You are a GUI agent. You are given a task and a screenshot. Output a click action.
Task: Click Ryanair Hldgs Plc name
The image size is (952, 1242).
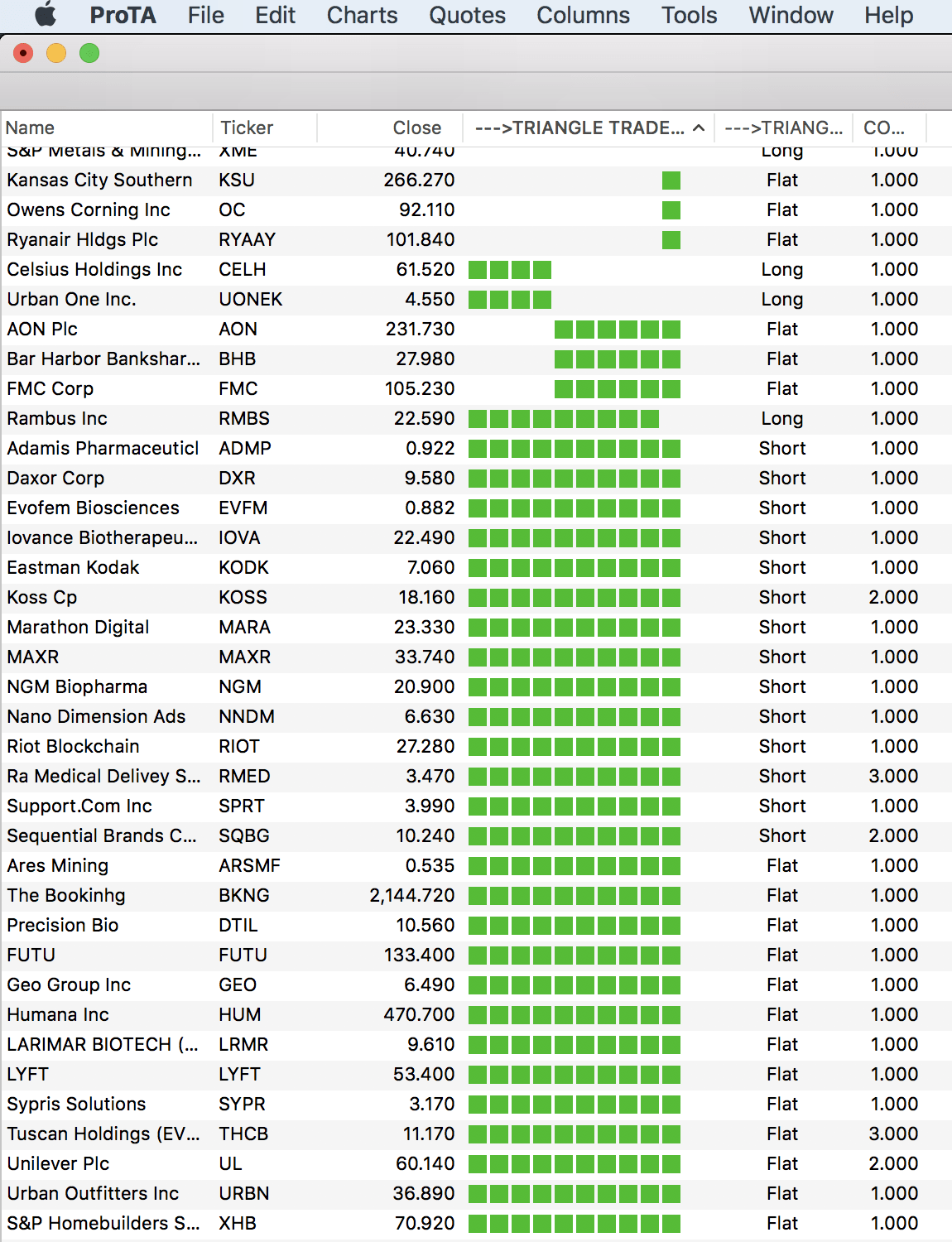pyautogui.click(x=83, y=239)
